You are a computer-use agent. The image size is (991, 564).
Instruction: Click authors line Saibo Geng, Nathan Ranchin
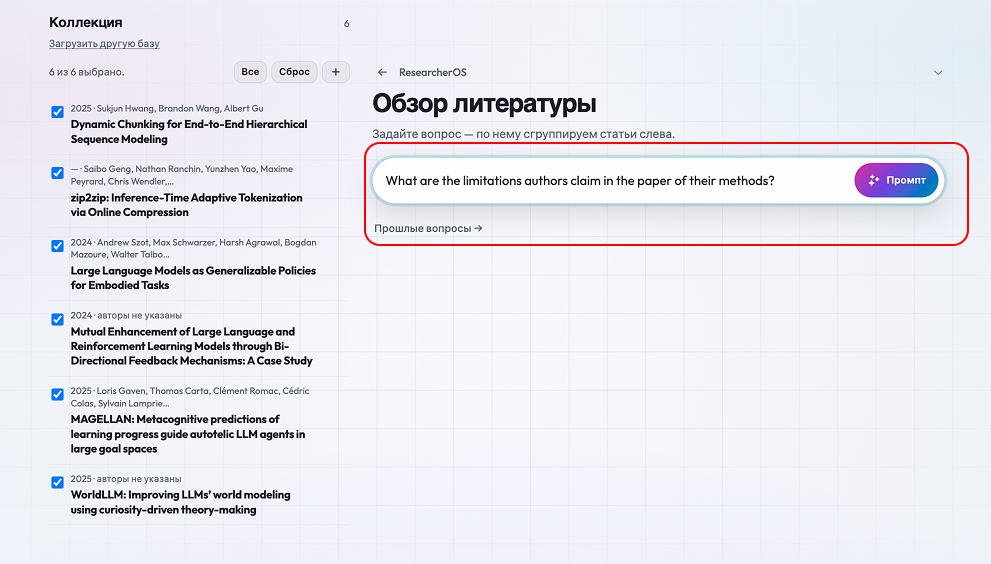coord(182,175)
